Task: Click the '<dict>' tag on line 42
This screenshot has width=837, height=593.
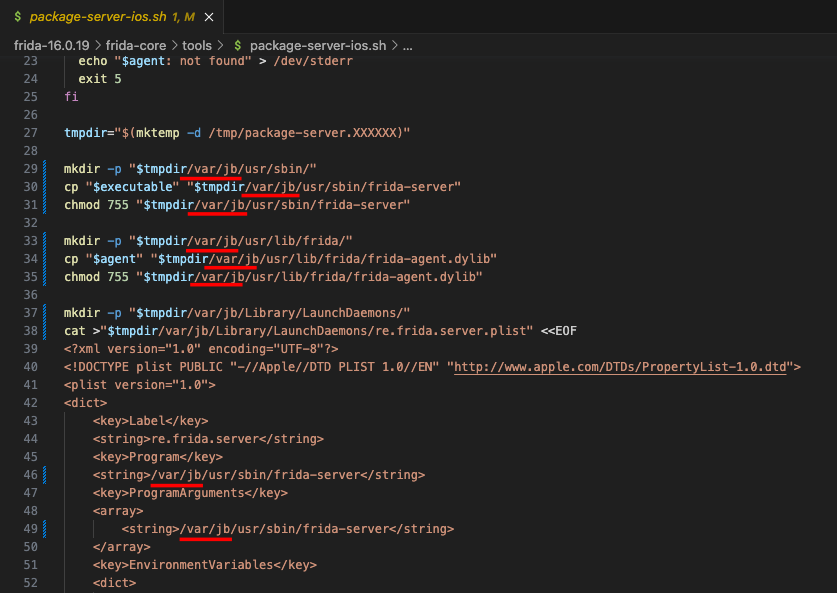Action: pyautogui.click(x=85, y=403)
